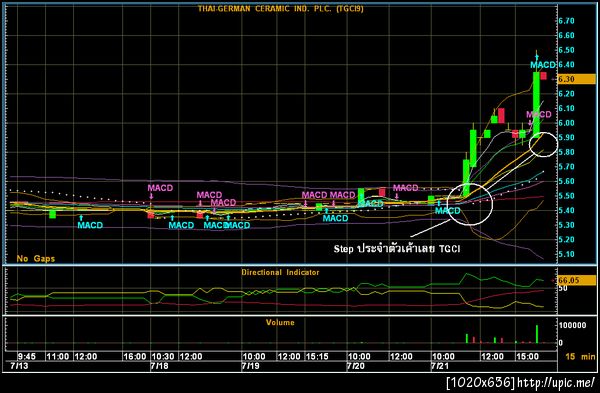The image size is (600, 393).
Task: Click the 6.70 price axis label
Action: click(x=566, y=21)
